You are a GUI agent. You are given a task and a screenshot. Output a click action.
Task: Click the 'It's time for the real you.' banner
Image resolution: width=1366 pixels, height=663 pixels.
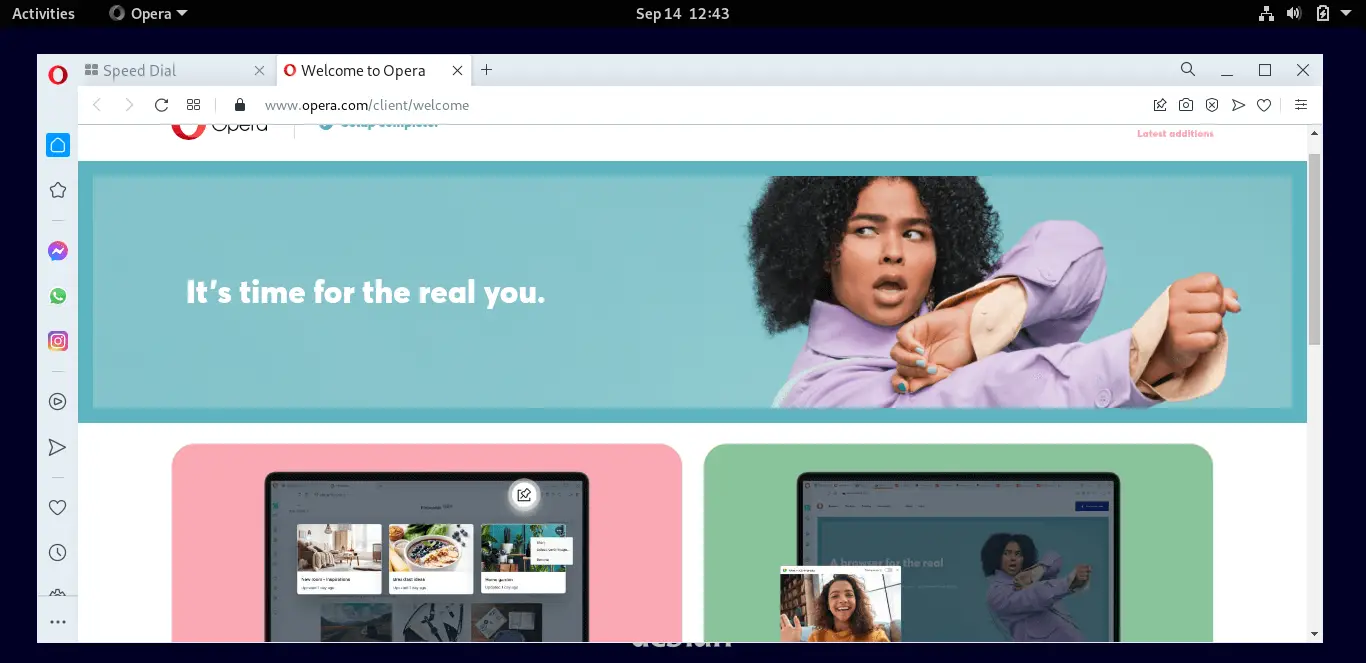(x=692, y=292)
